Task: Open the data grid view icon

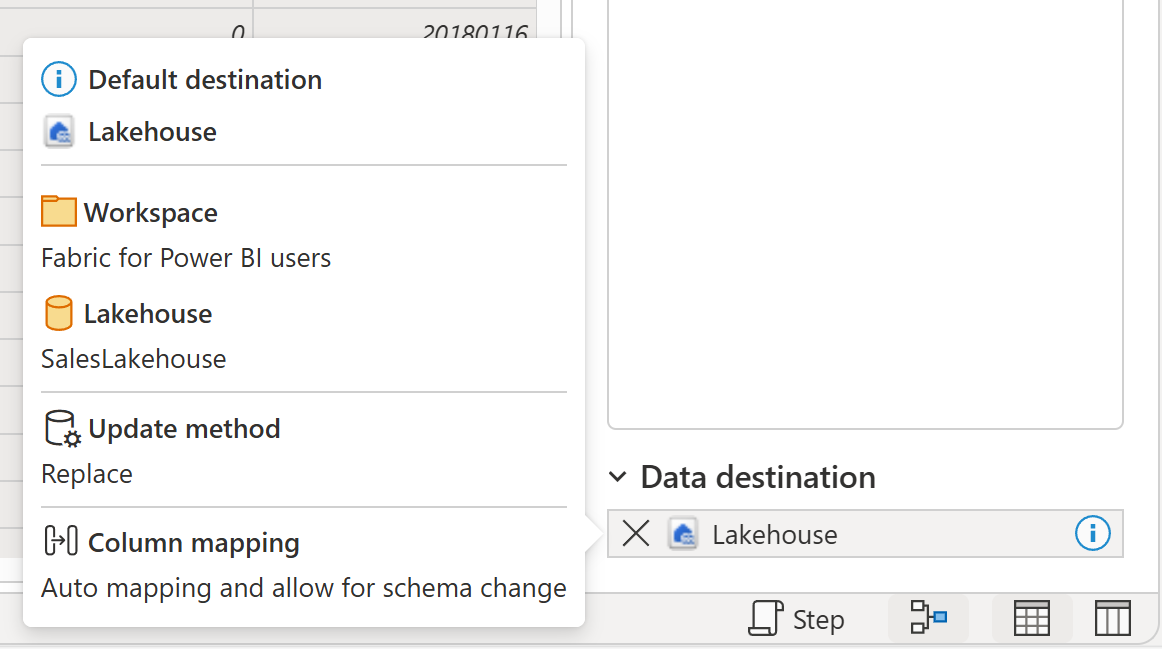Action: click(x=1031, y=618)
